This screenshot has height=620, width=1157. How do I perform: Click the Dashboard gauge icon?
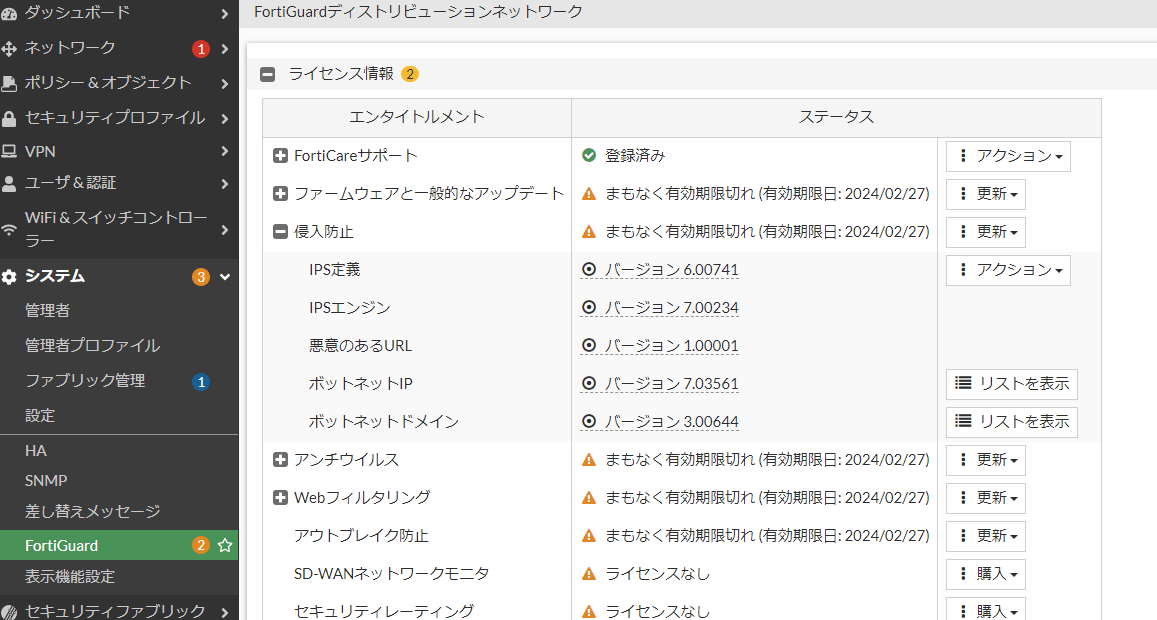click(x=9, y=13)
